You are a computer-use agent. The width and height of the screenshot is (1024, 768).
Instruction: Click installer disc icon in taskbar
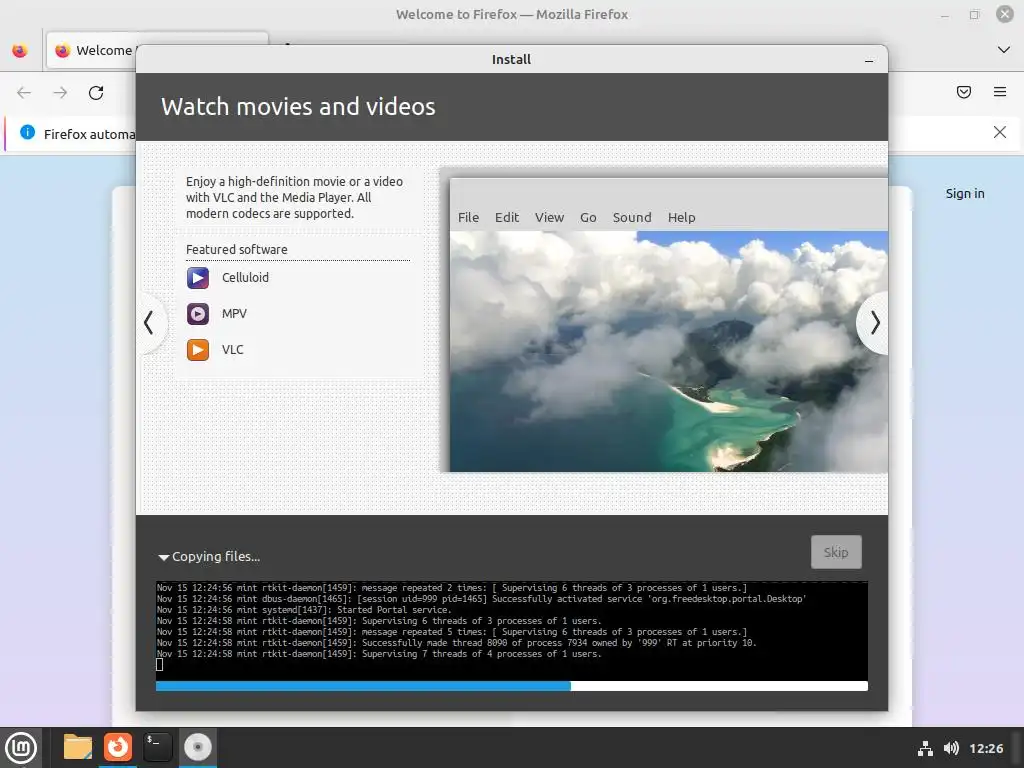coord(198,747)
